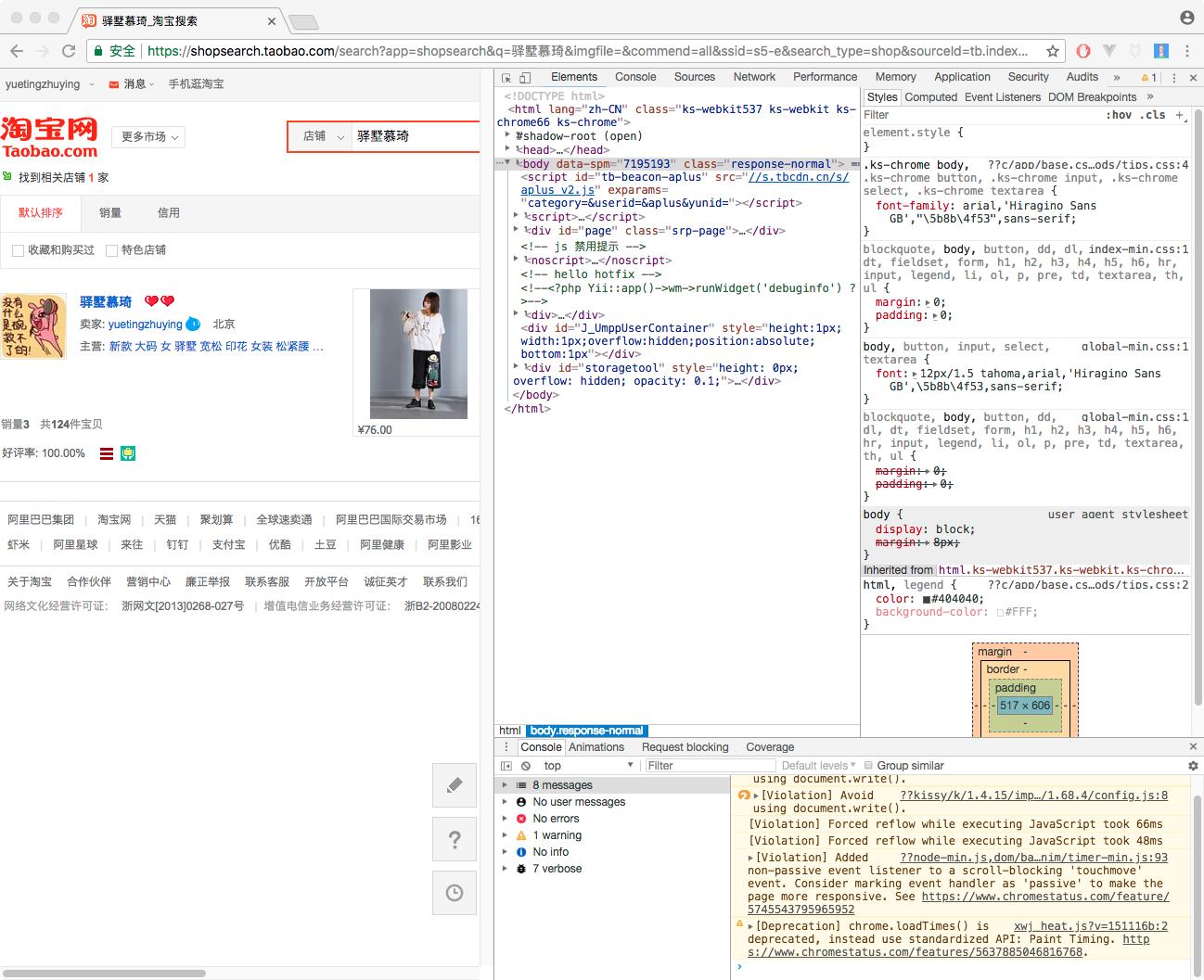The height and width of the screenshot is (980, 1204).
Task: Open the Default levels dropdown
Action: (x=818, y=766)
